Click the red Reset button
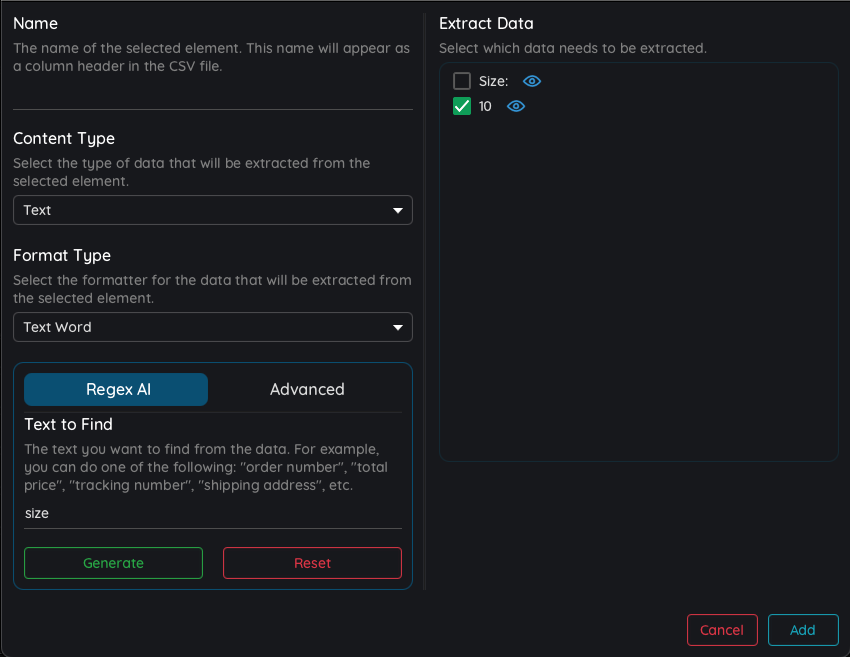The width and height of the screenshot is (850, 657). 312,563
